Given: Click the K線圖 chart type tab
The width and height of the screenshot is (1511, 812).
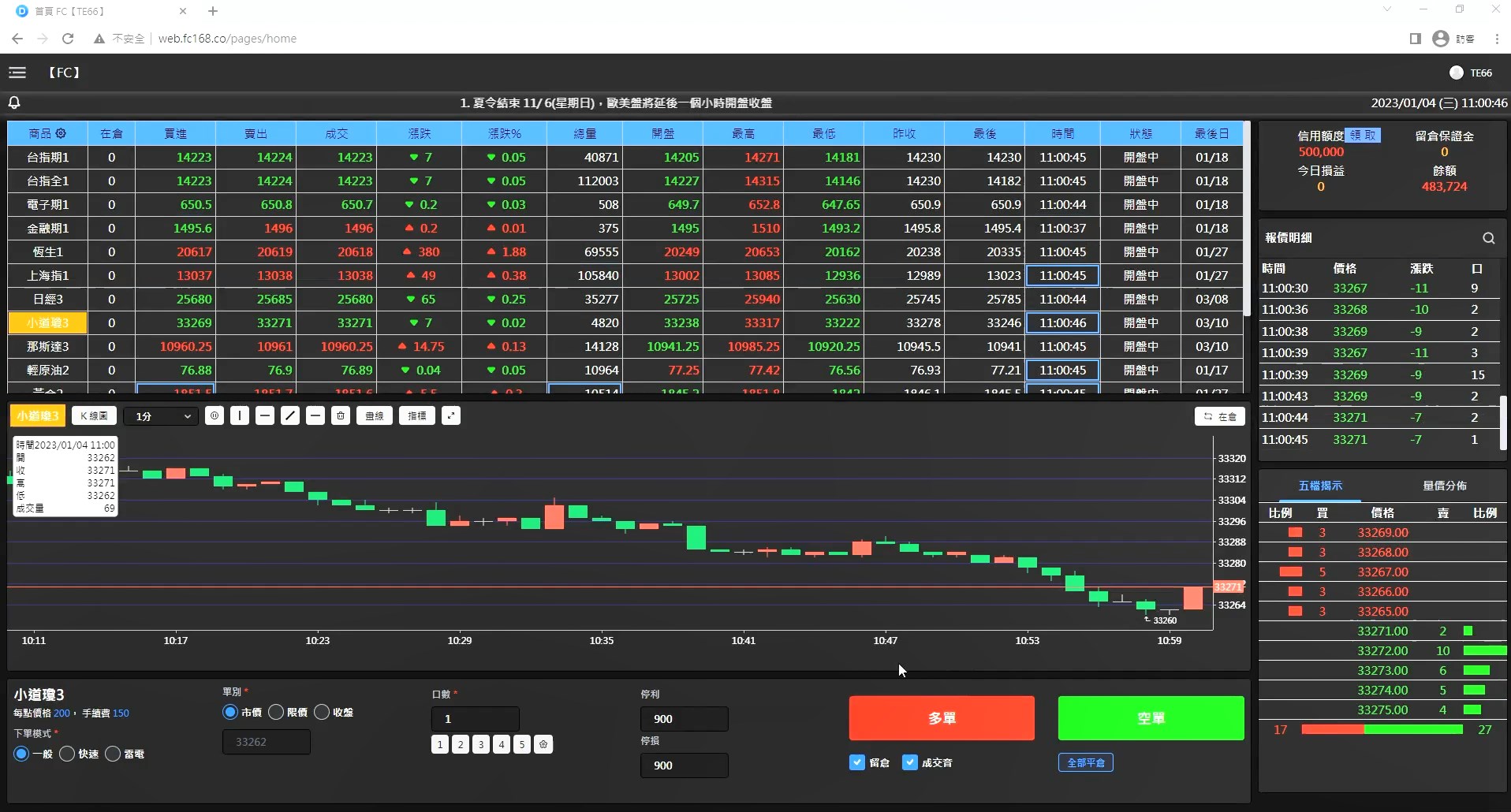Looking at the screenshot, I should 94,416.
